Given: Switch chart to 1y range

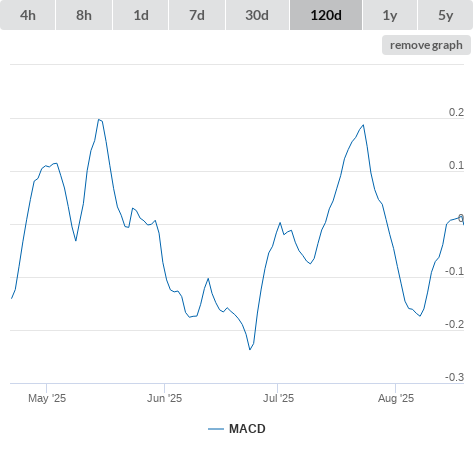Looking at the screenshot, I should [x=390, y=15].
